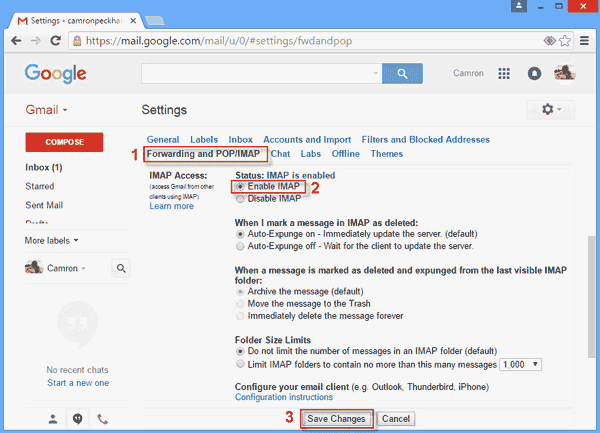
Task: Click the browser address bar URL
Action: pyautogui.click(x=218, y=41)
